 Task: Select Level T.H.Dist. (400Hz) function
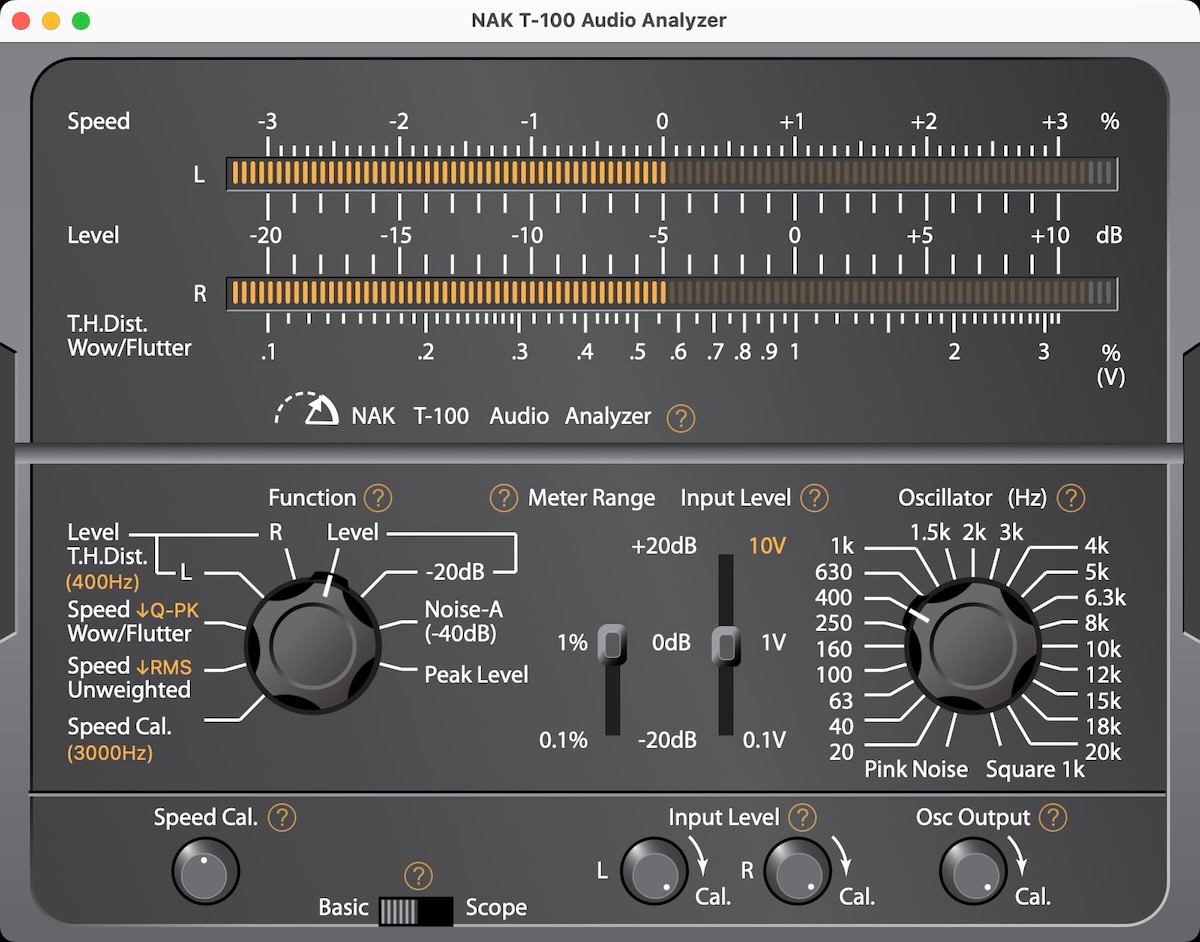click(x=108, y=556)
